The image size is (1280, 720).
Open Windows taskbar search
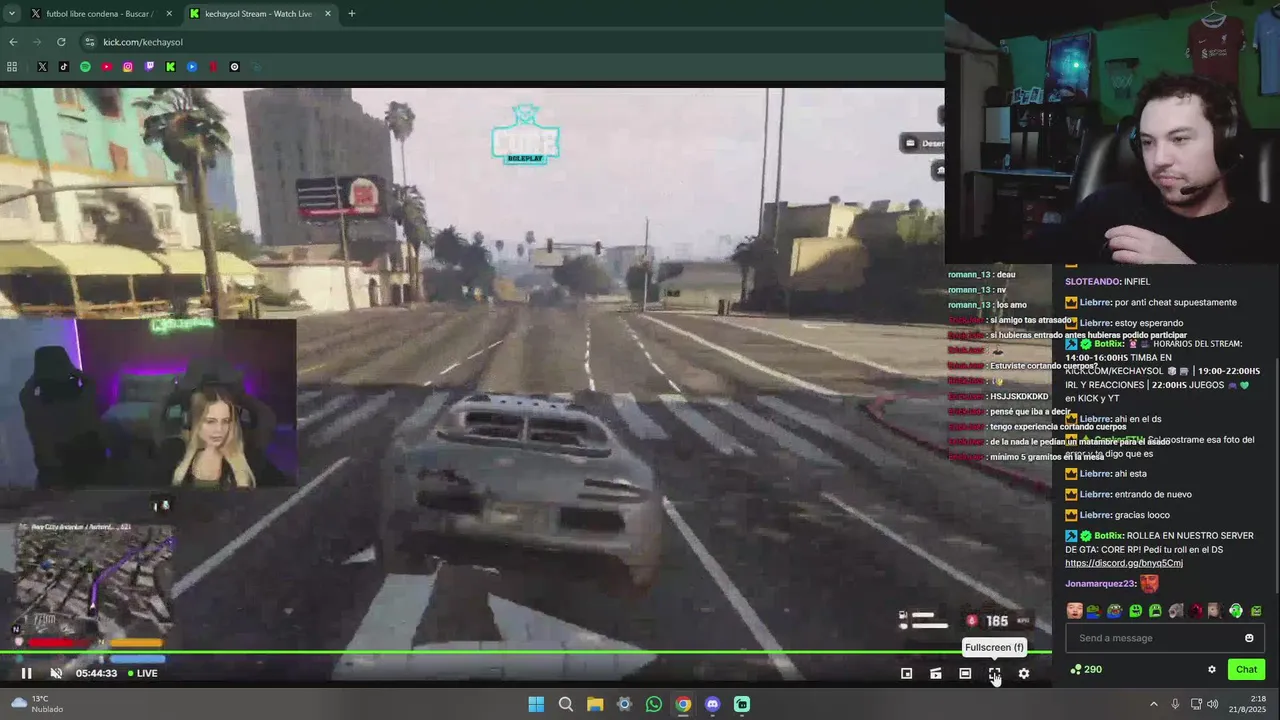click(x=565, y=704)
